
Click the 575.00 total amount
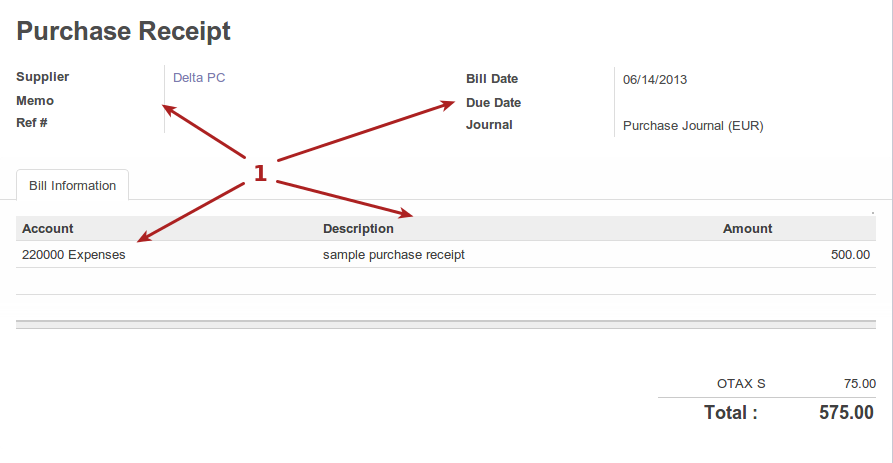(846, 412)
